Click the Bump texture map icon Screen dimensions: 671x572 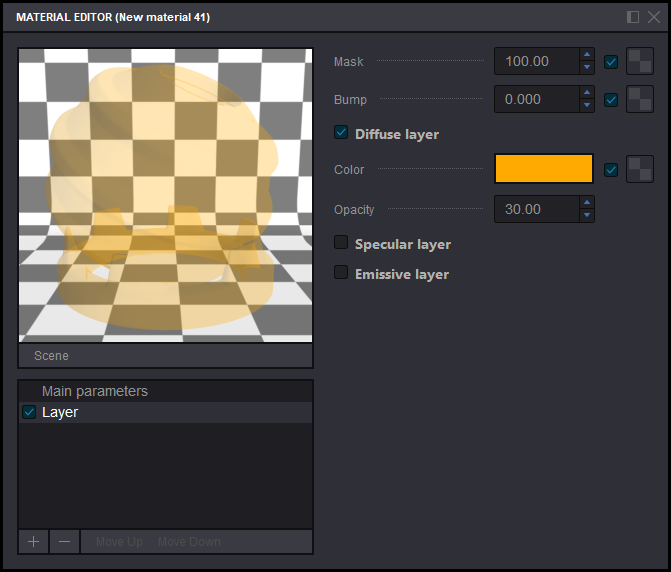(x=639, y=100)
